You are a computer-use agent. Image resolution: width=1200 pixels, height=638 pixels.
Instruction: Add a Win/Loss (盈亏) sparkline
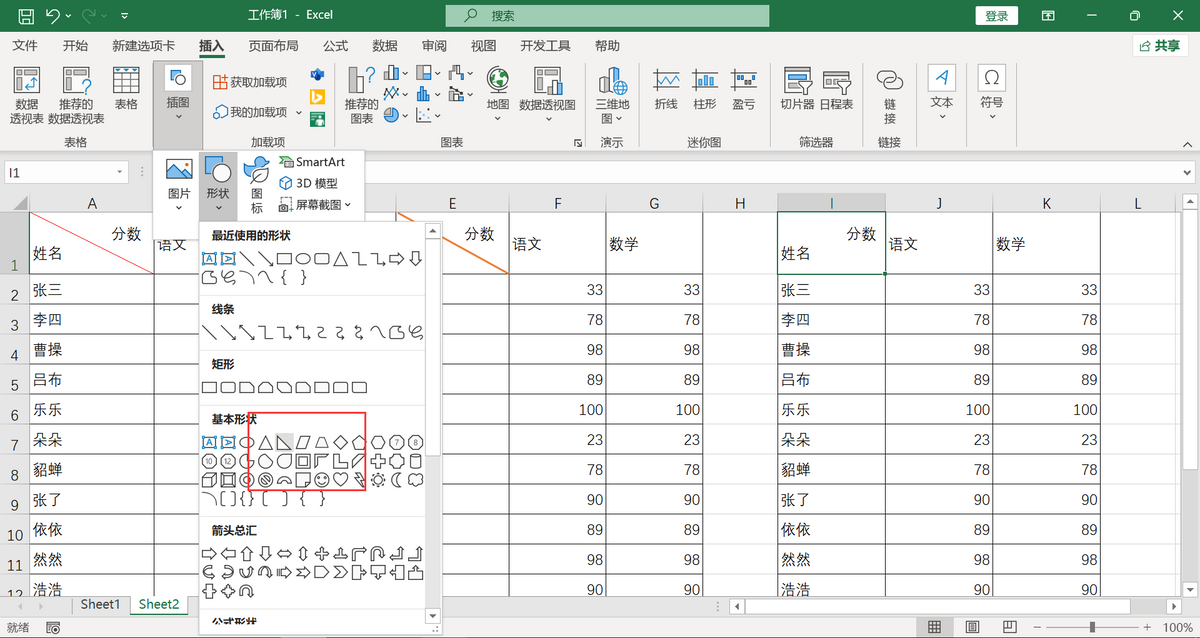743,88
